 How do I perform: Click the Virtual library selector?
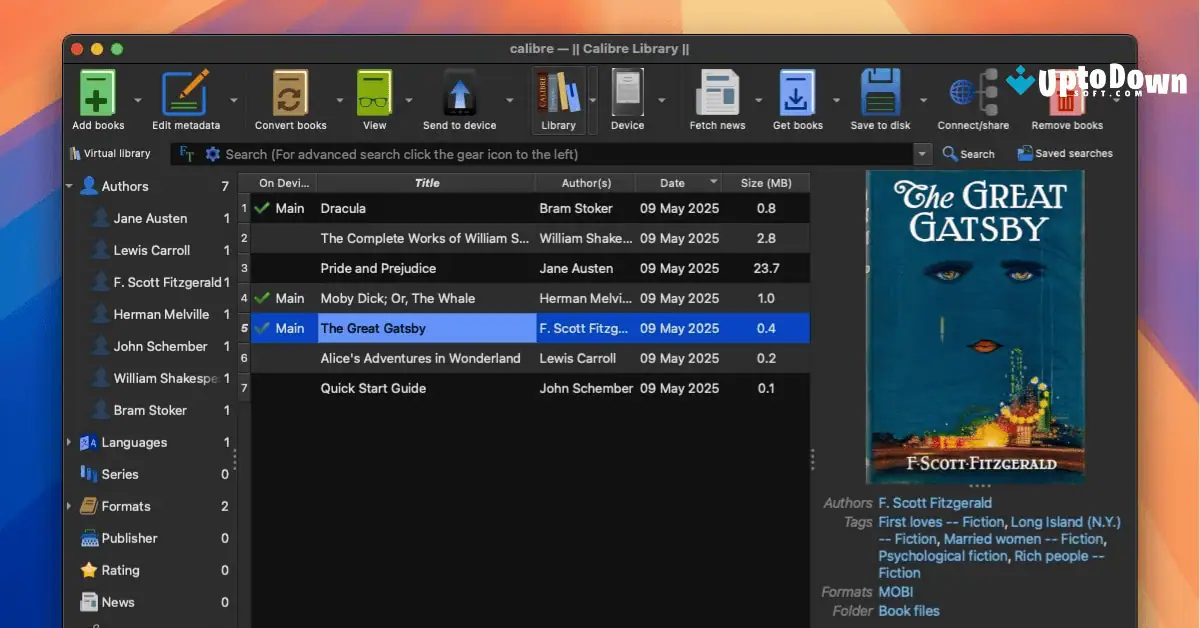pos(110,153)
